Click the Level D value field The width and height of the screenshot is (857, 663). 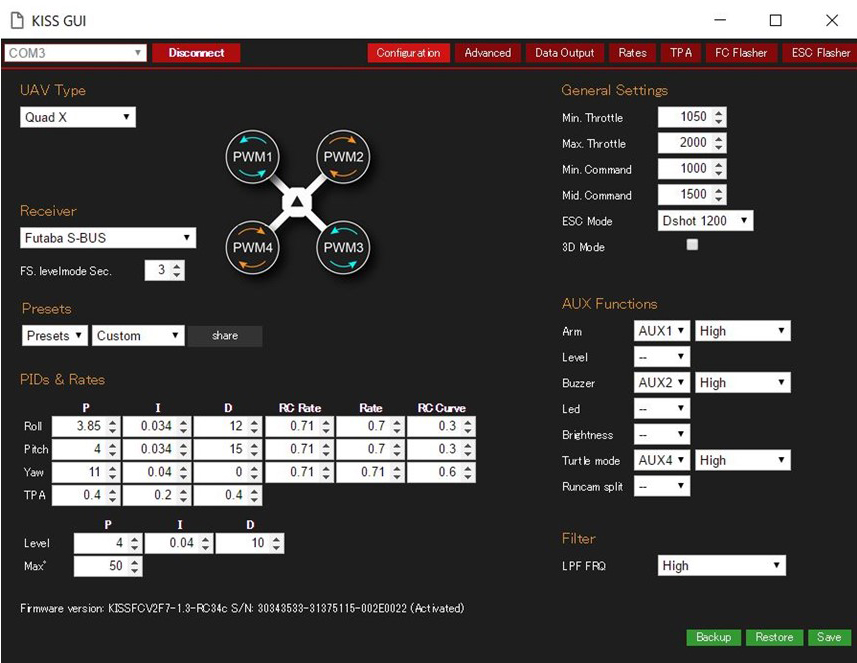point(250,543)
